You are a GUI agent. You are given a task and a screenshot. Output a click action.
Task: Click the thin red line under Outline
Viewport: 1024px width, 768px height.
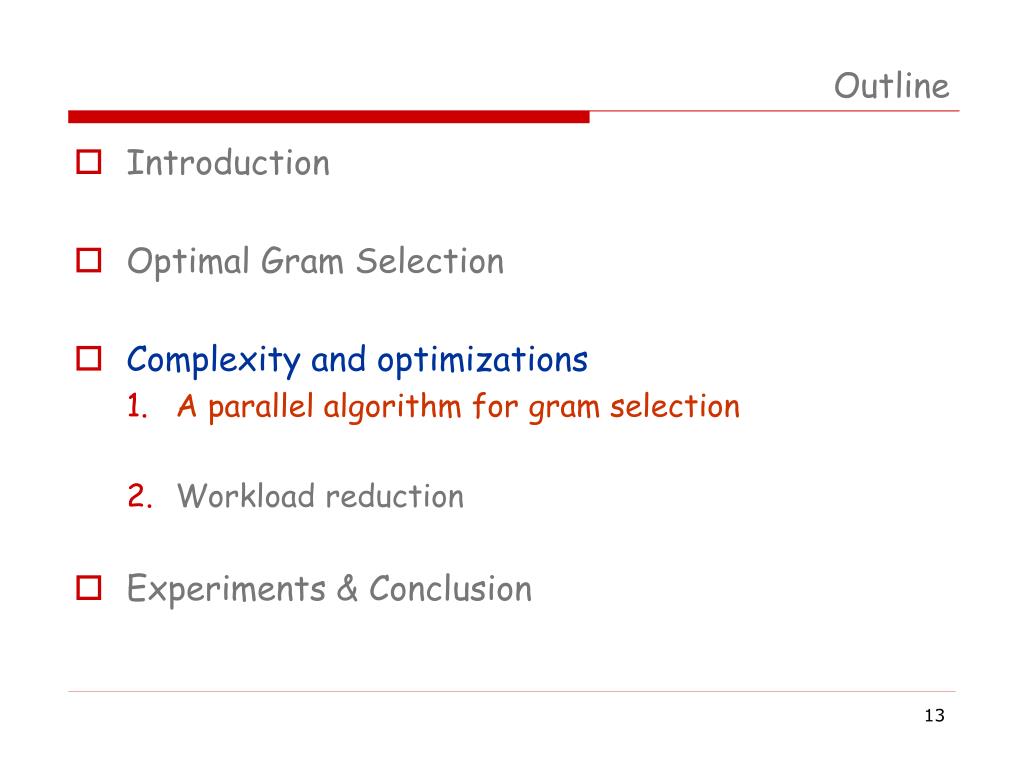point(775,111)
